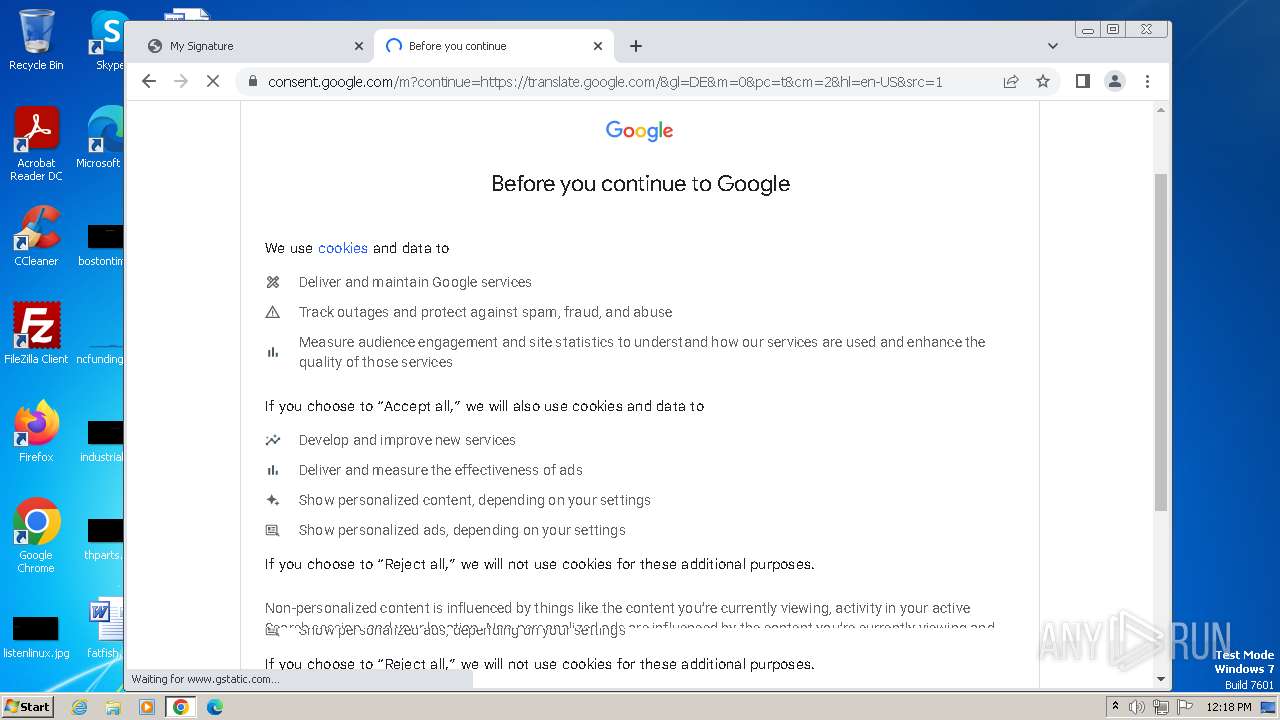Viewport: 1280px width, 720px height.
Task: Close the My Signature tab
Action: (x=359, y=46)
